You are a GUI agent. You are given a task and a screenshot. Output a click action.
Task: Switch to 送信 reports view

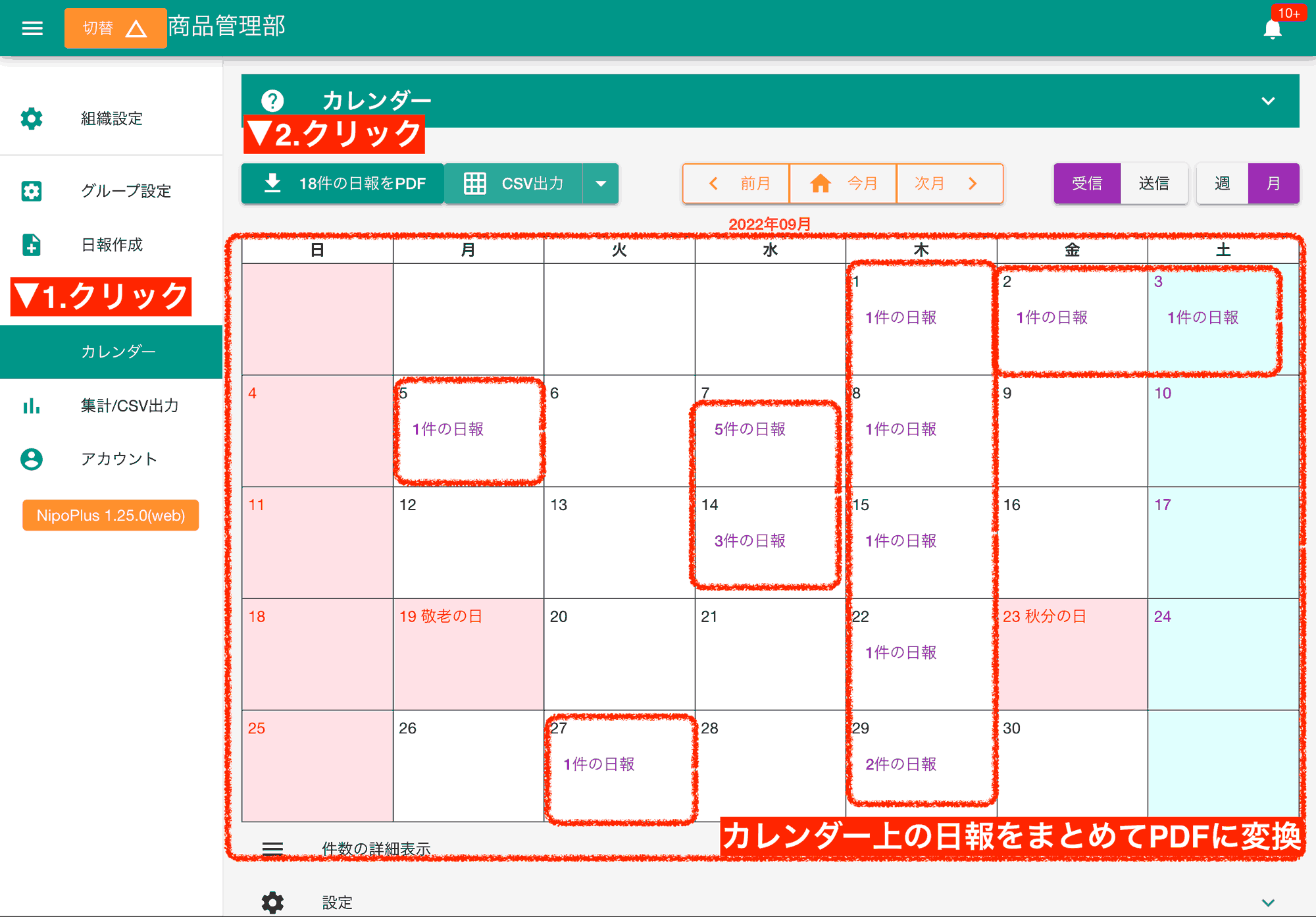click(1155, 184)
